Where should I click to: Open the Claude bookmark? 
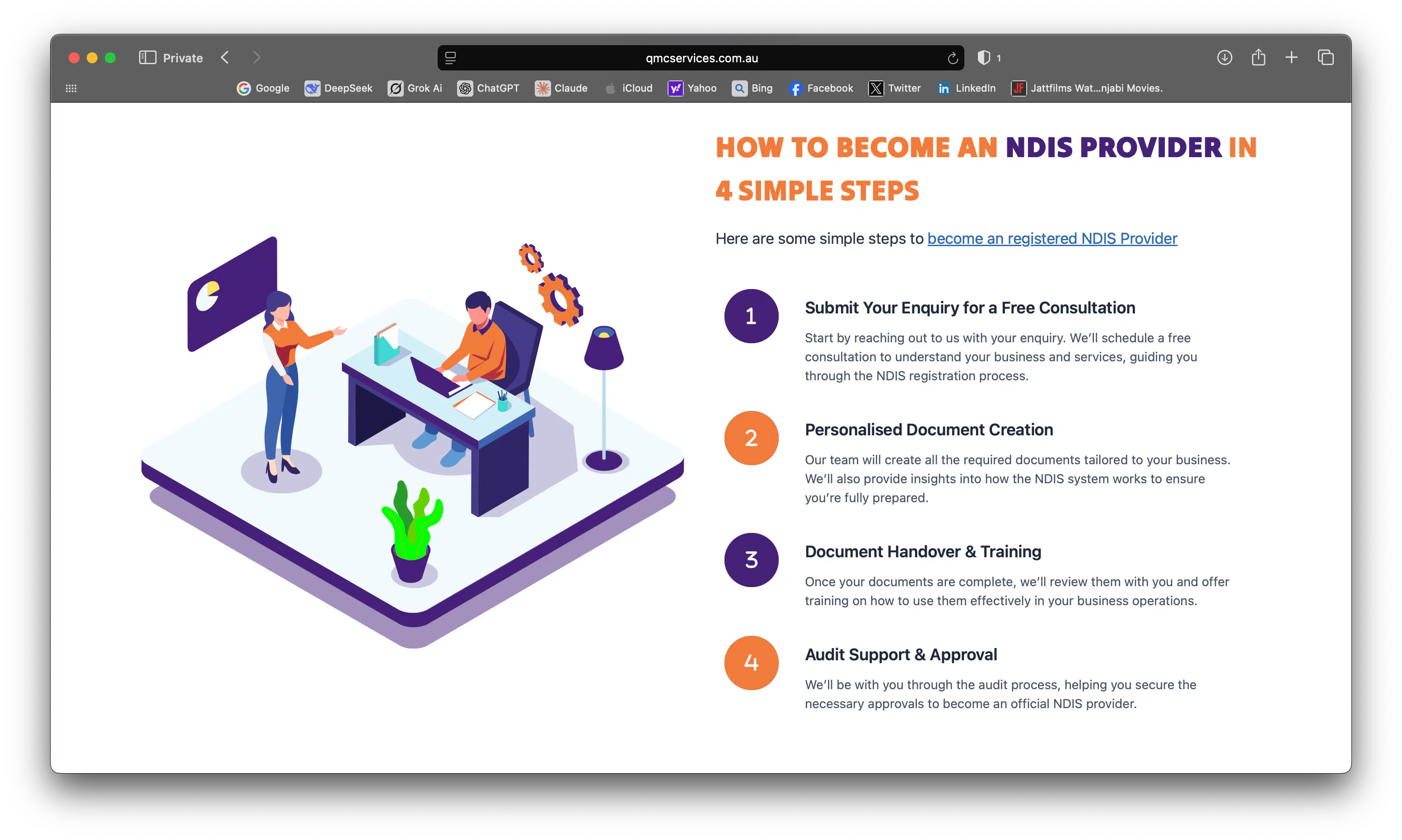[561, 89]
